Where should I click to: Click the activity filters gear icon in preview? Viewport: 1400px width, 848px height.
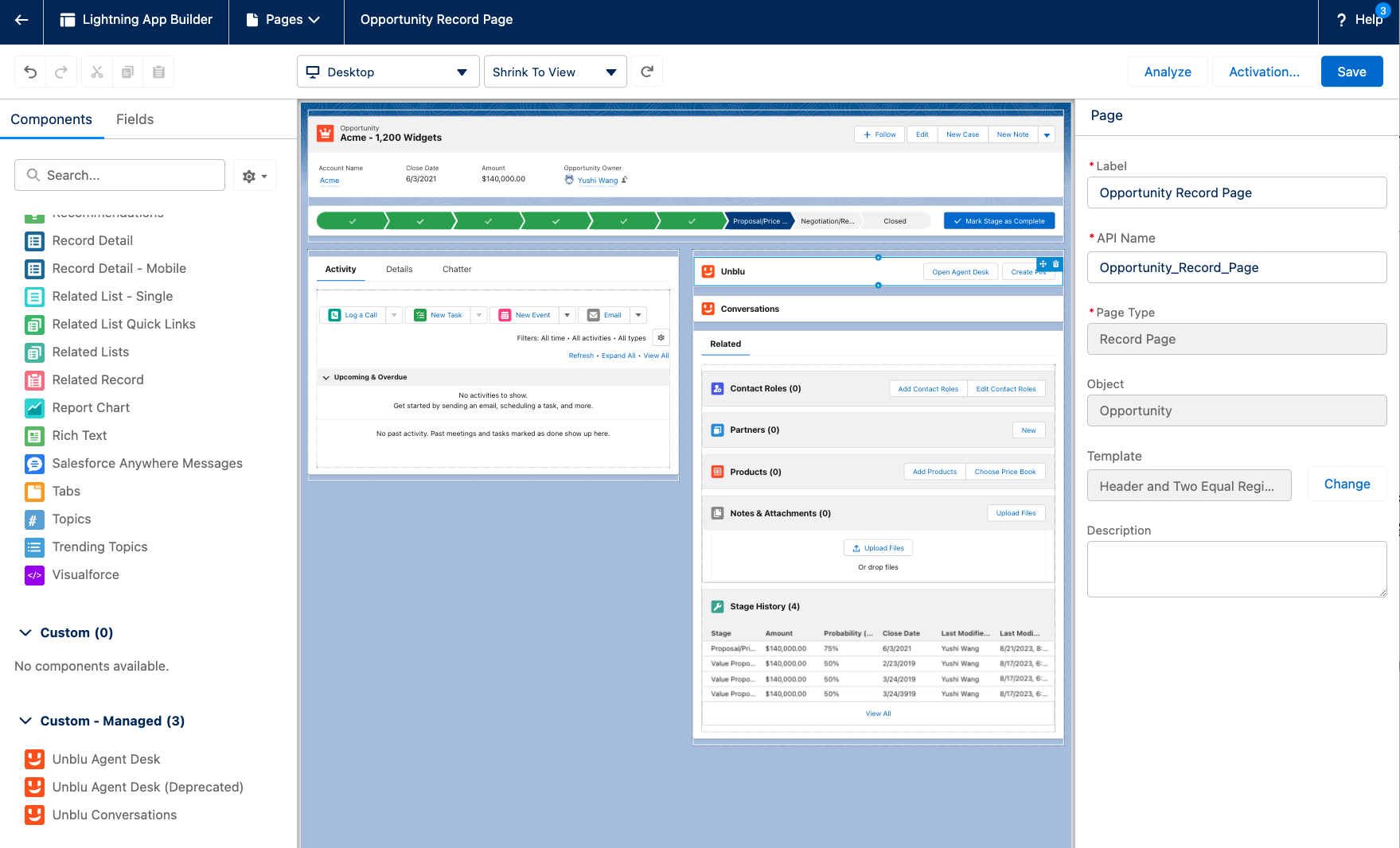[x=661, y=337]
